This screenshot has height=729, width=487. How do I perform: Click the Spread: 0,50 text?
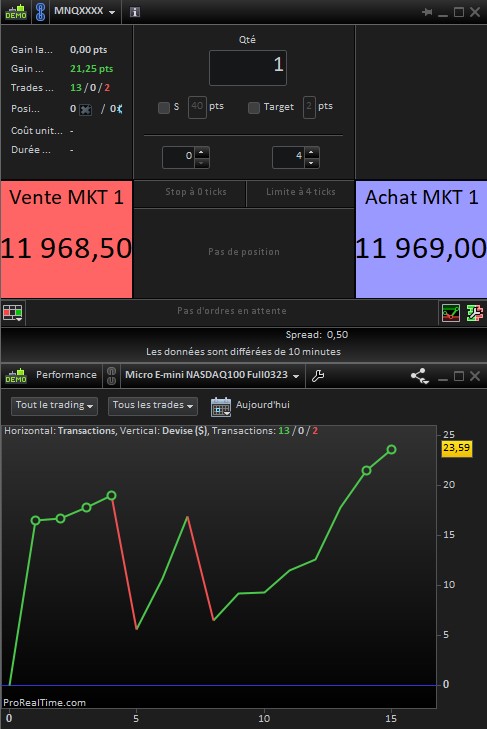click(x=317, y=335)
